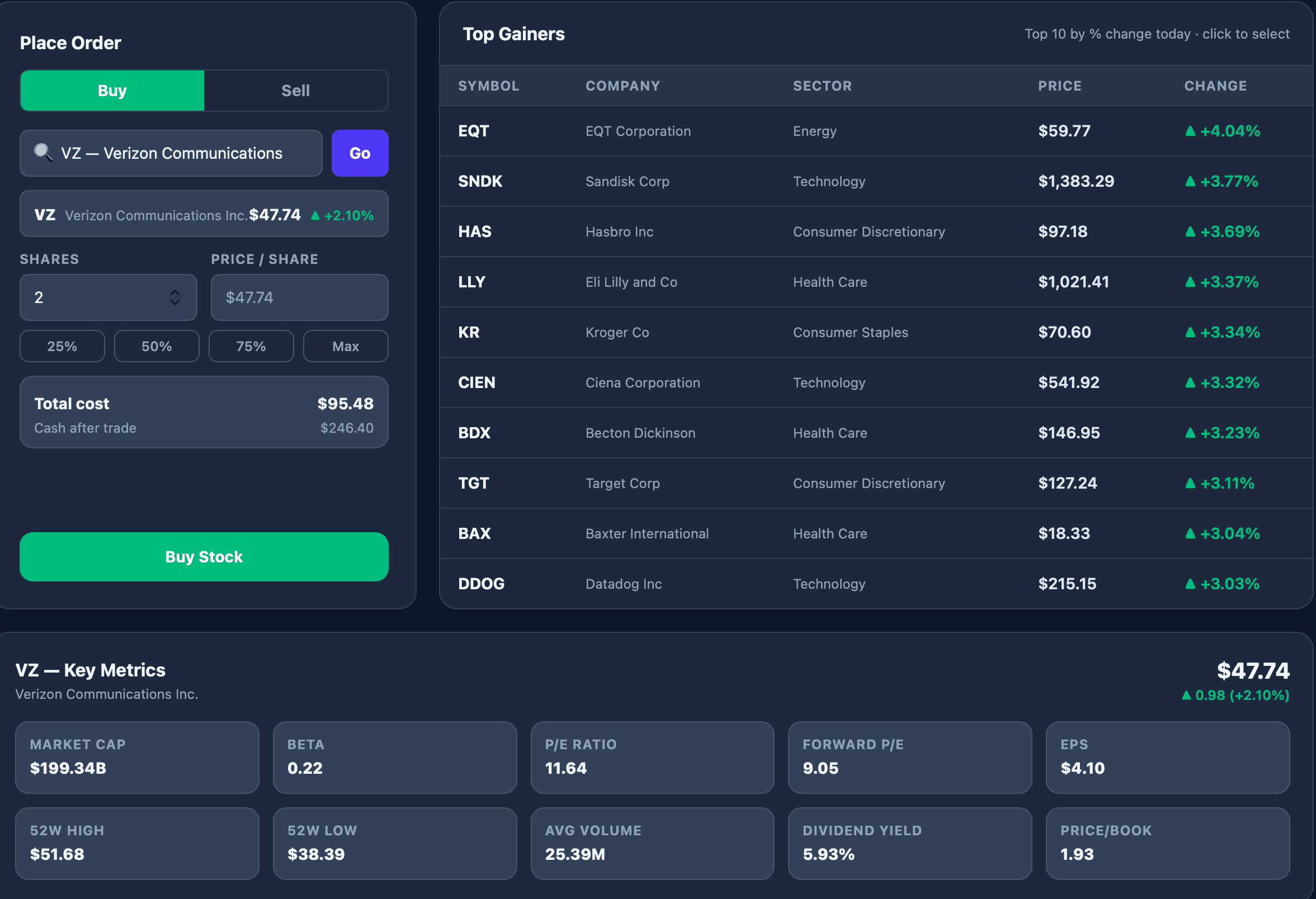Click the Price / Share field
This screenshot has width=1316, height=899.
pos(300,298)
